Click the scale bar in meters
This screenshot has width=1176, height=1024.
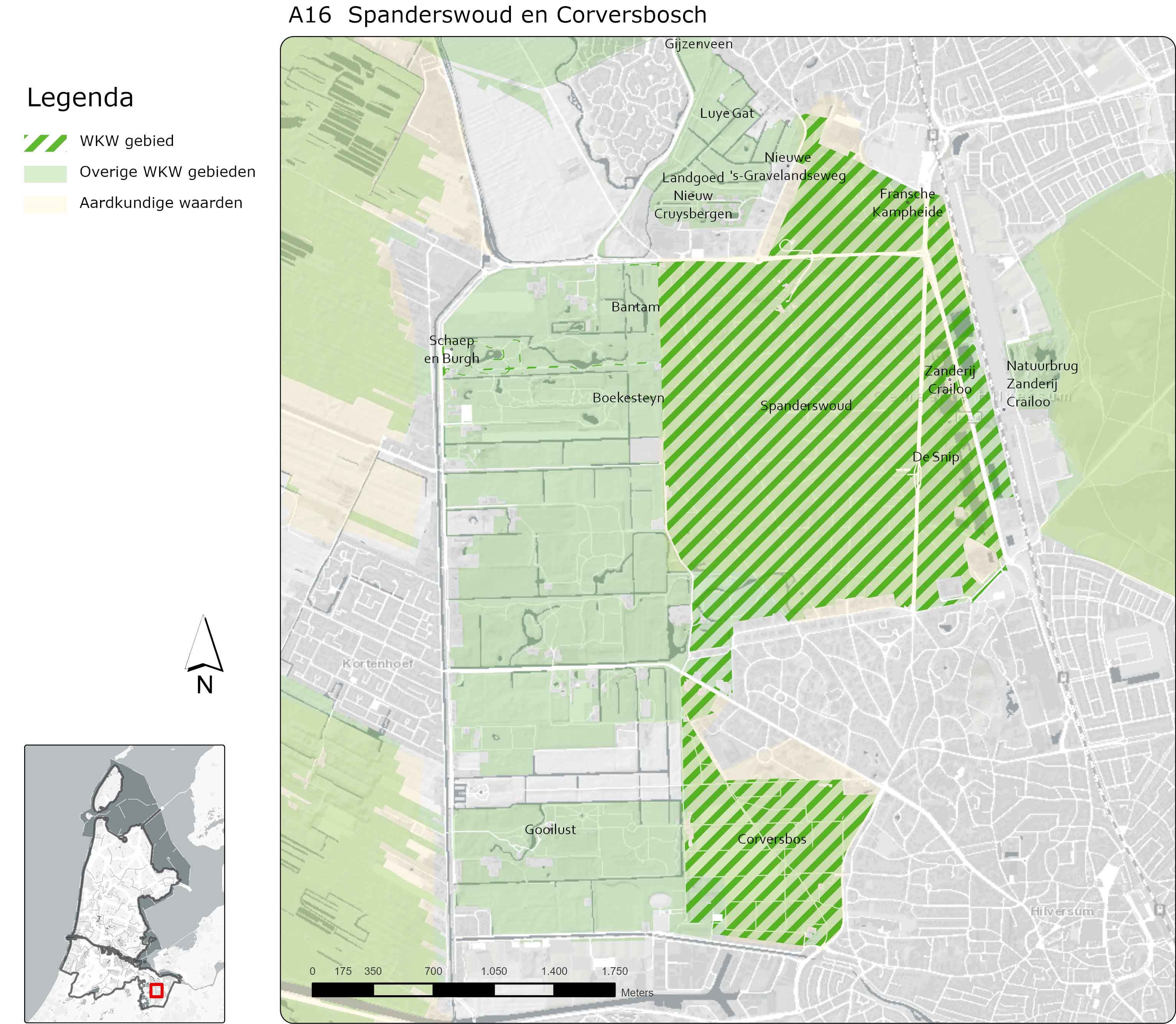point(463,989)
